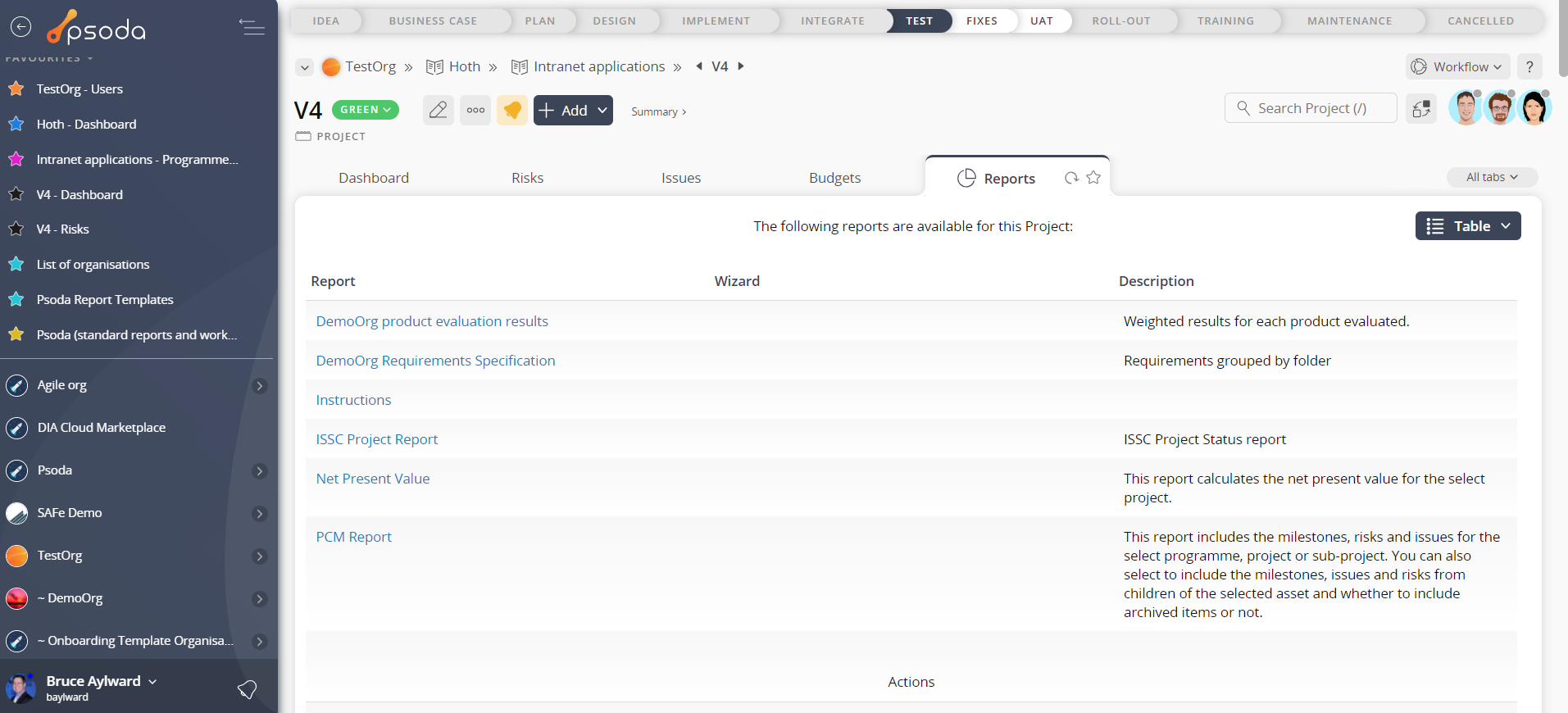Image resolution: width=1568 pixels, height=713 pixels.
Task: Click Bruce Aylward's avatar picture
Action: [x=20, y=688]
